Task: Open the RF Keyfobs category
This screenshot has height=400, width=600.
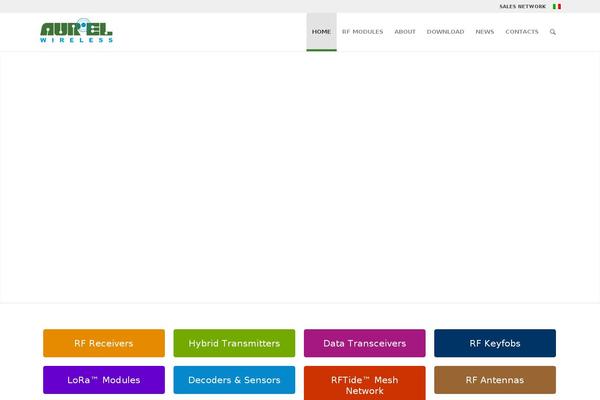Action: click(495, 343)
